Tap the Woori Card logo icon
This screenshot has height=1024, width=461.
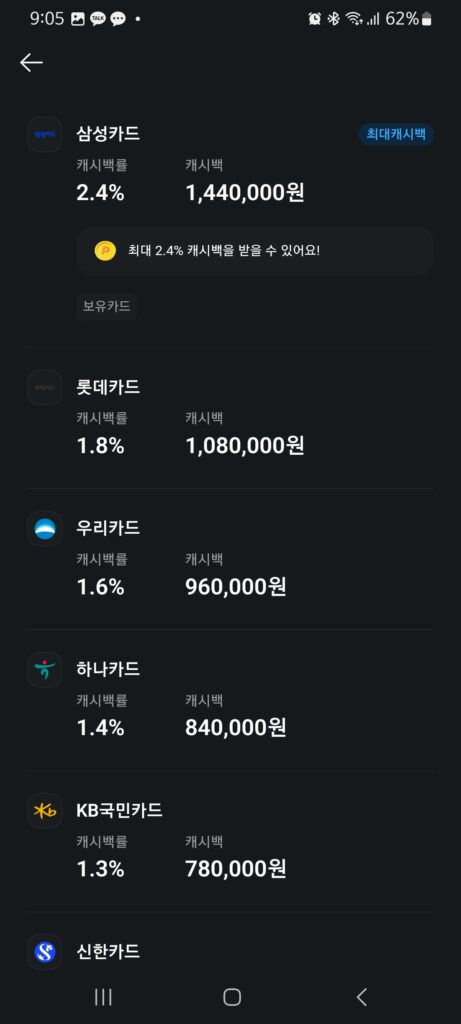click(x=44, y=528)
